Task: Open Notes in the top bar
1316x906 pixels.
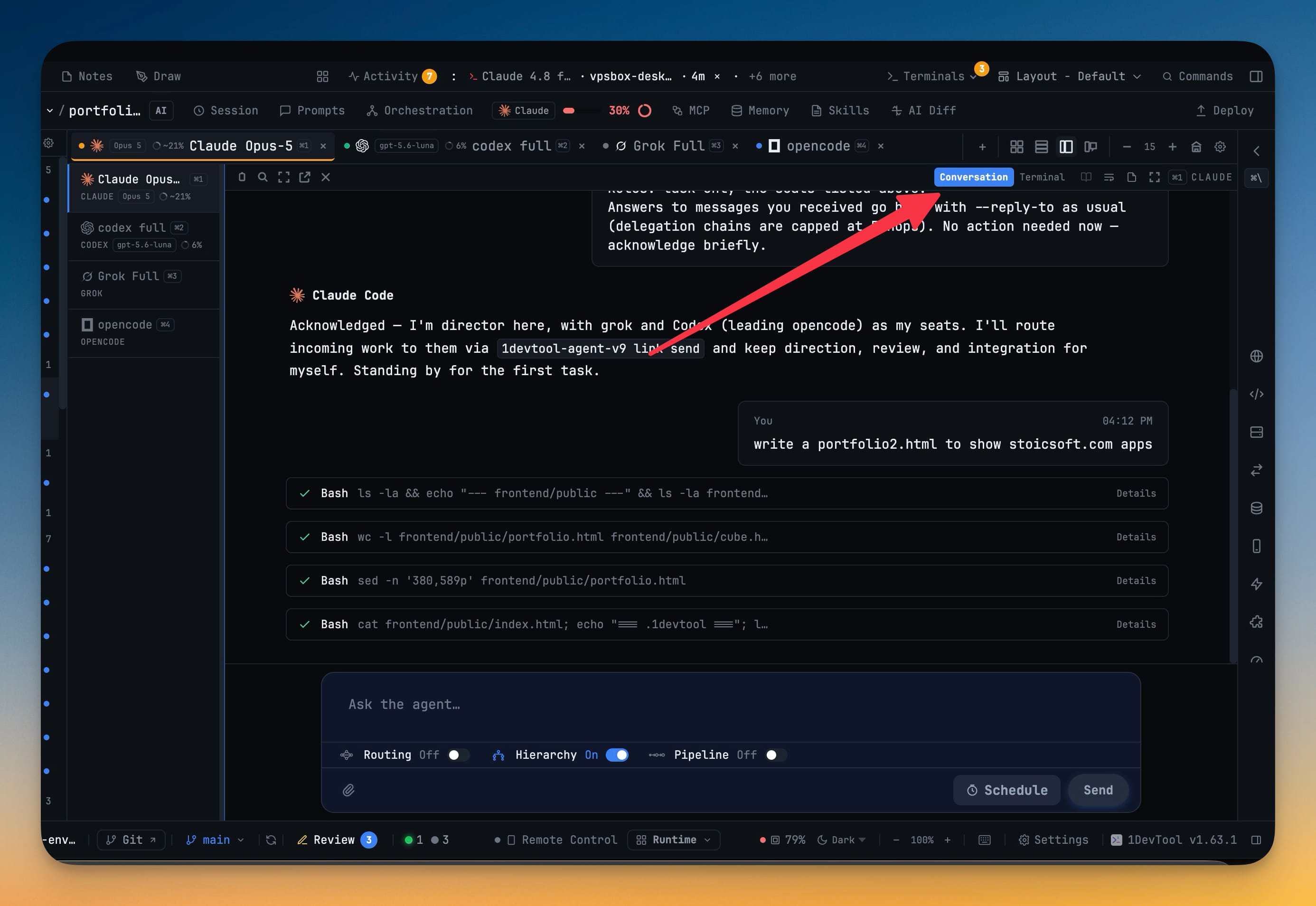Action: point(87,76)
